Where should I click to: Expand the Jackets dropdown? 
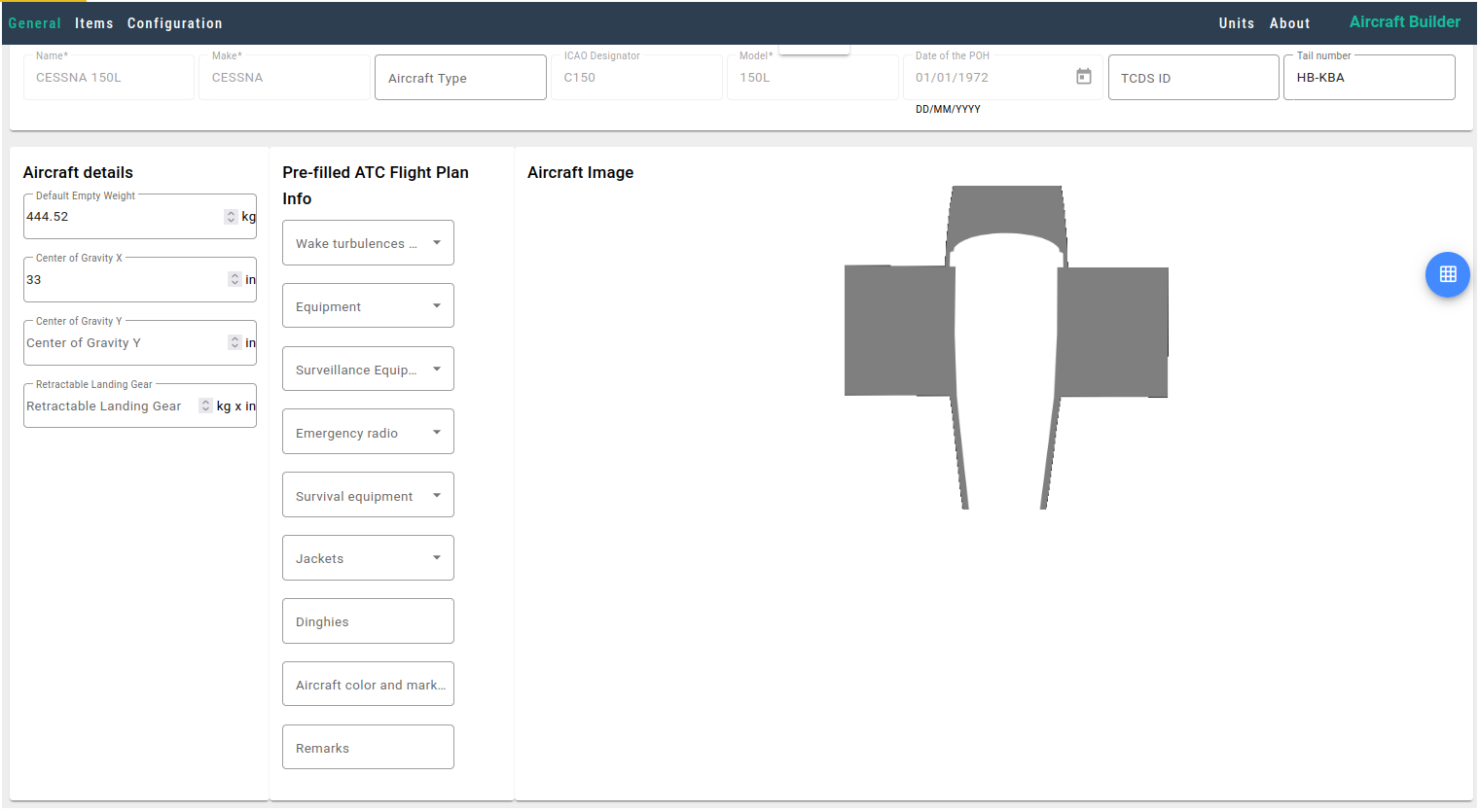pos(368,558)
